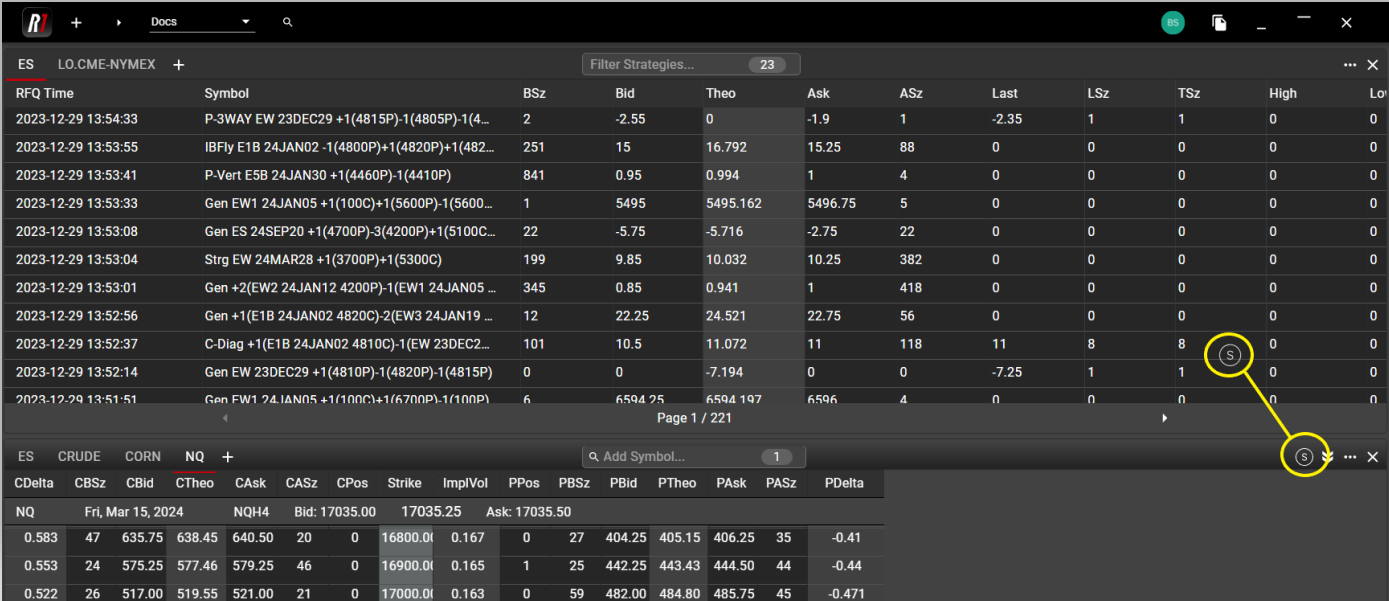
Task: Go to the previous page of strategies
Action: click(x=225, y=418)
